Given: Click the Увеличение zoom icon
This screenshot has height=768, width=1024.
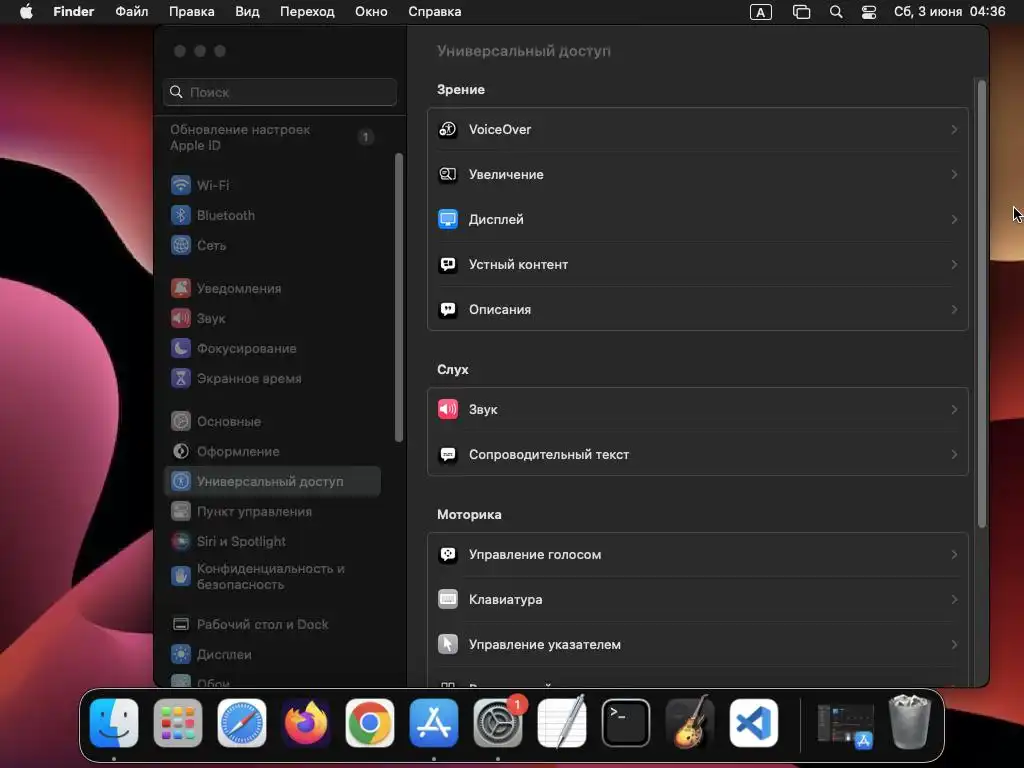Looking at the screenshot, I should click(x=447, y=174).
